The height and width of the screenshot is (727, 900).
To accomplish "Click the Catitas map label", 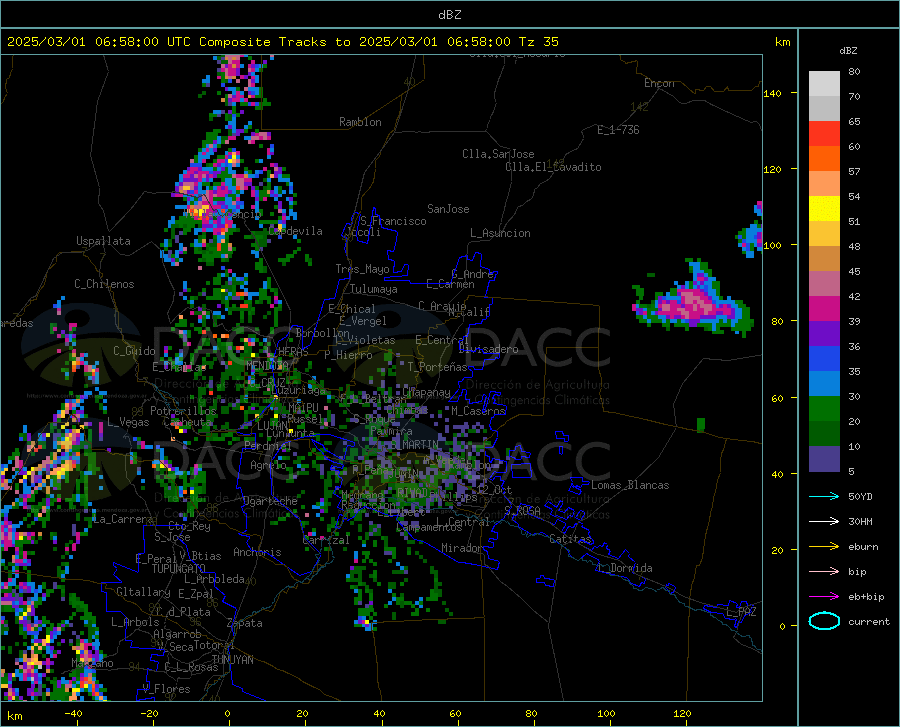I will tap(571, 539).
